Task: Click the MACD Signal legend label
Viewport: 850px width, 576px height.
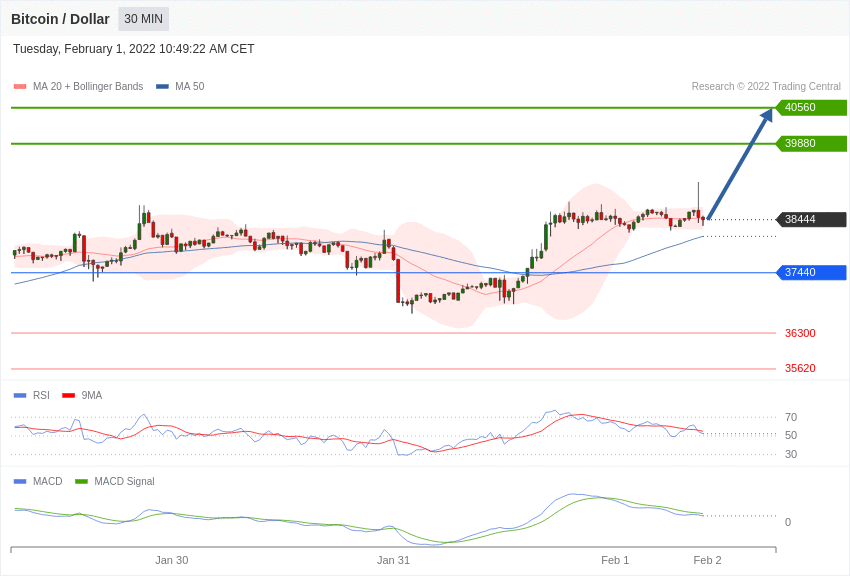Action: pyautogui.click(x=124, y=481)
